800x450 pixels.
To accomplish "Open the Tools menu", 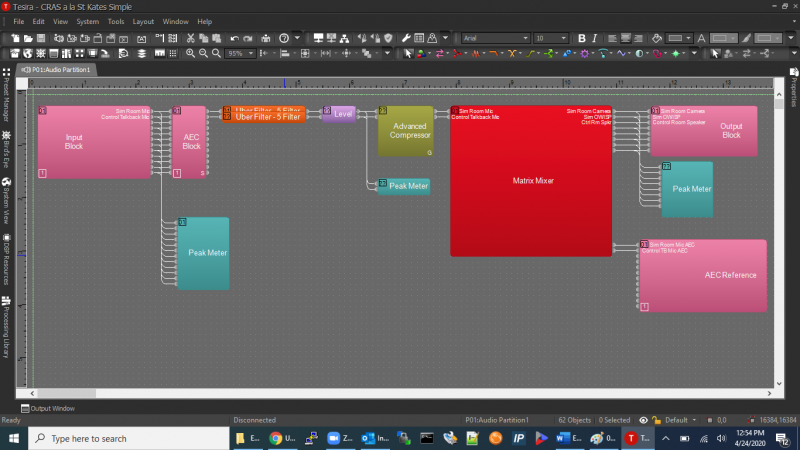I will point(116,21).
